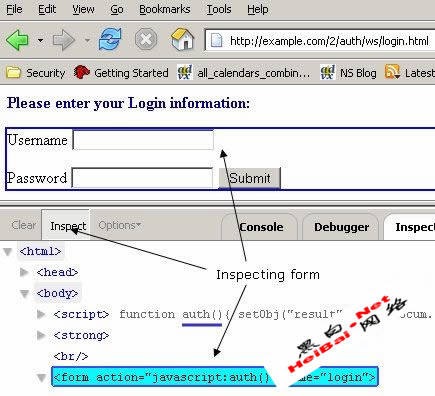
Task: Click the 'Please enter your Login information:' heading
Action: tap(128, 103)
